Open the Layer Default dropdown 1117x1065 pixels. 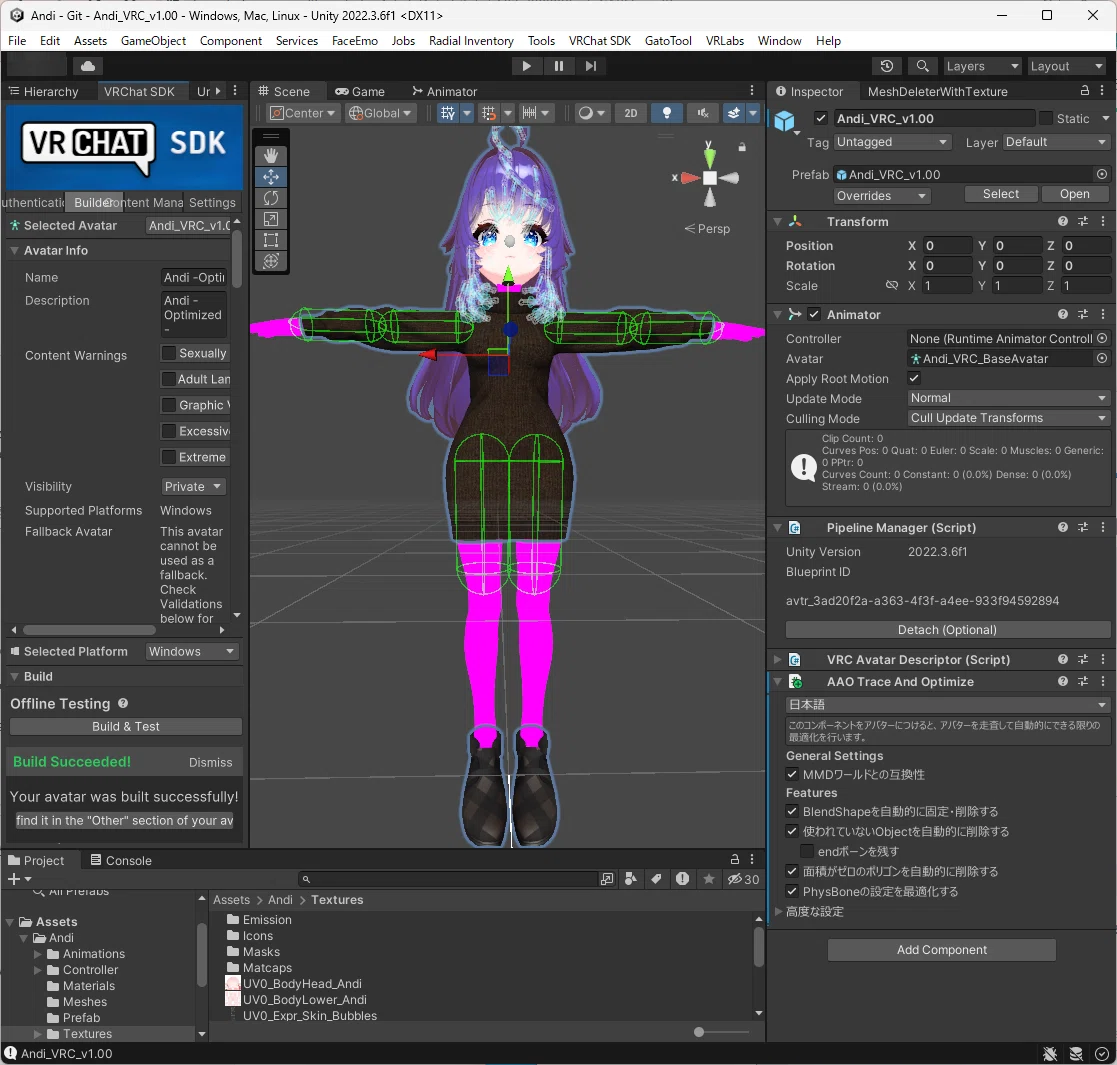tap(1056, 142)
